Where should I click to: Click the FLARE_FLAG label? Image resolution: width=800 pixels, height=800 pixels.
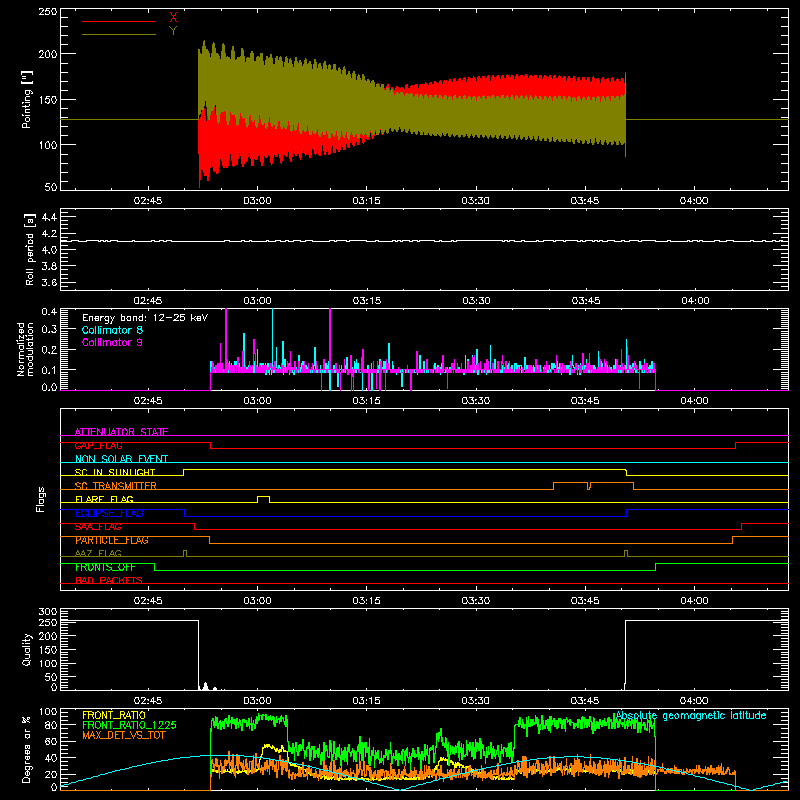(x=104, y=499)
